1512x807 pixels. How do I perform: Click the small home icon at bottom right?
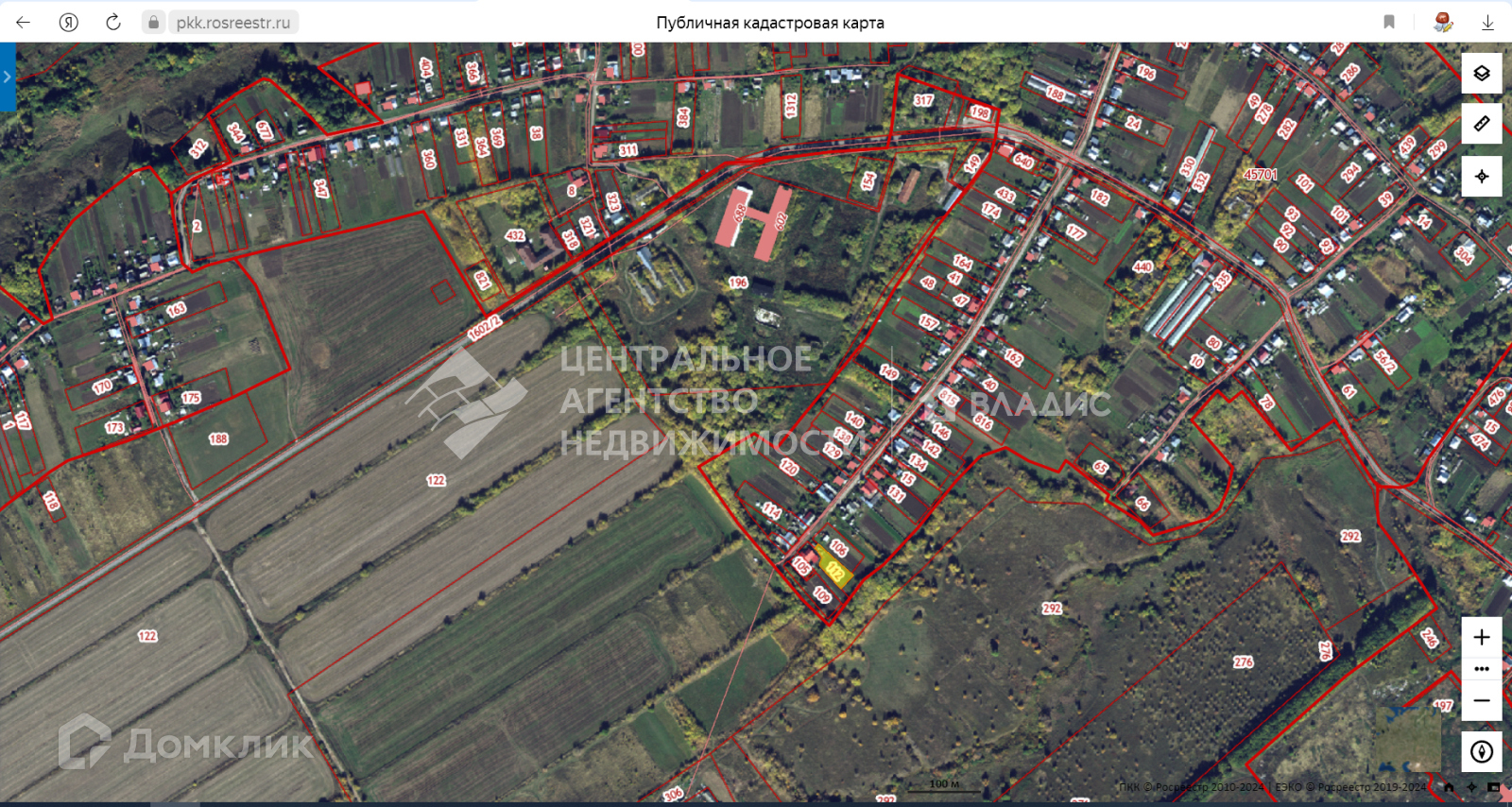click(1449, 786)
